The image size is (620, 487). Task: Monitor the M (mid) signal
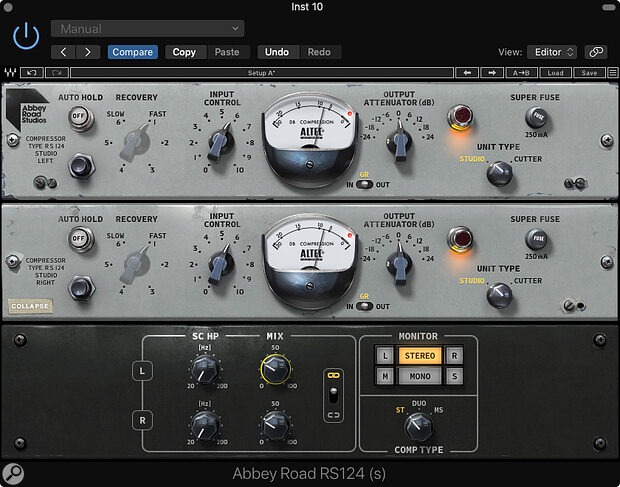(x=385, y=376)
